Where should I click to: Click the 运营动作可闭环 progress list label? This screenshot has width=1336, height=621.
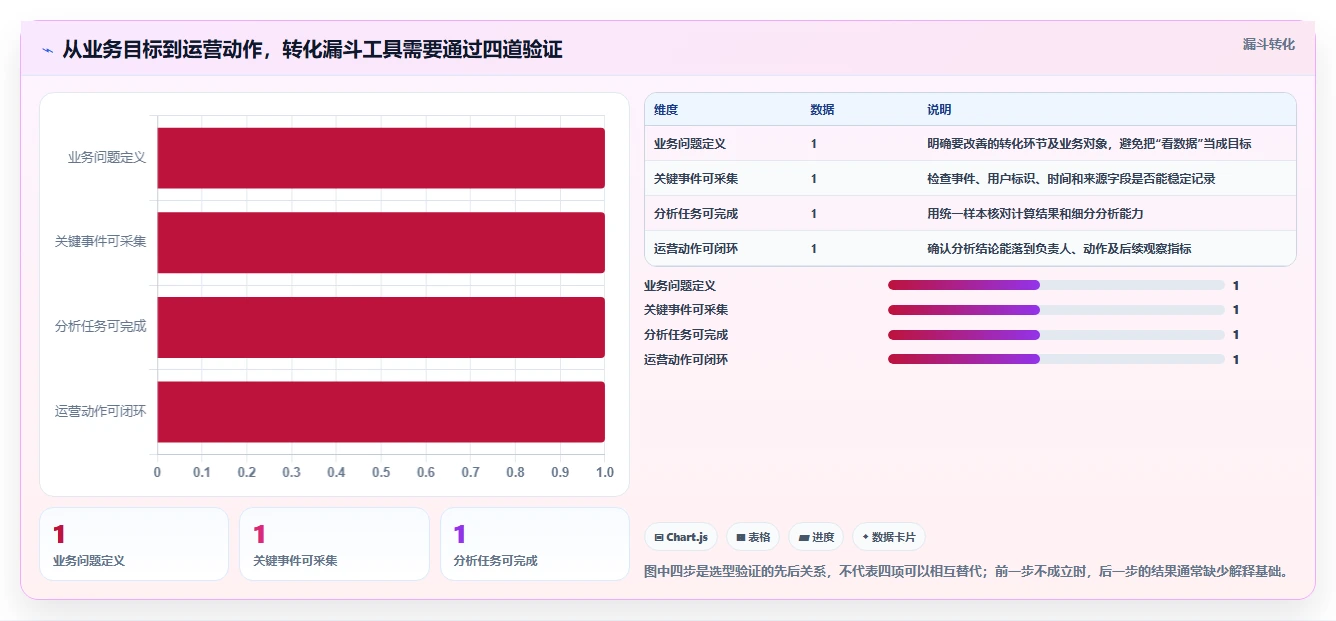686,360
